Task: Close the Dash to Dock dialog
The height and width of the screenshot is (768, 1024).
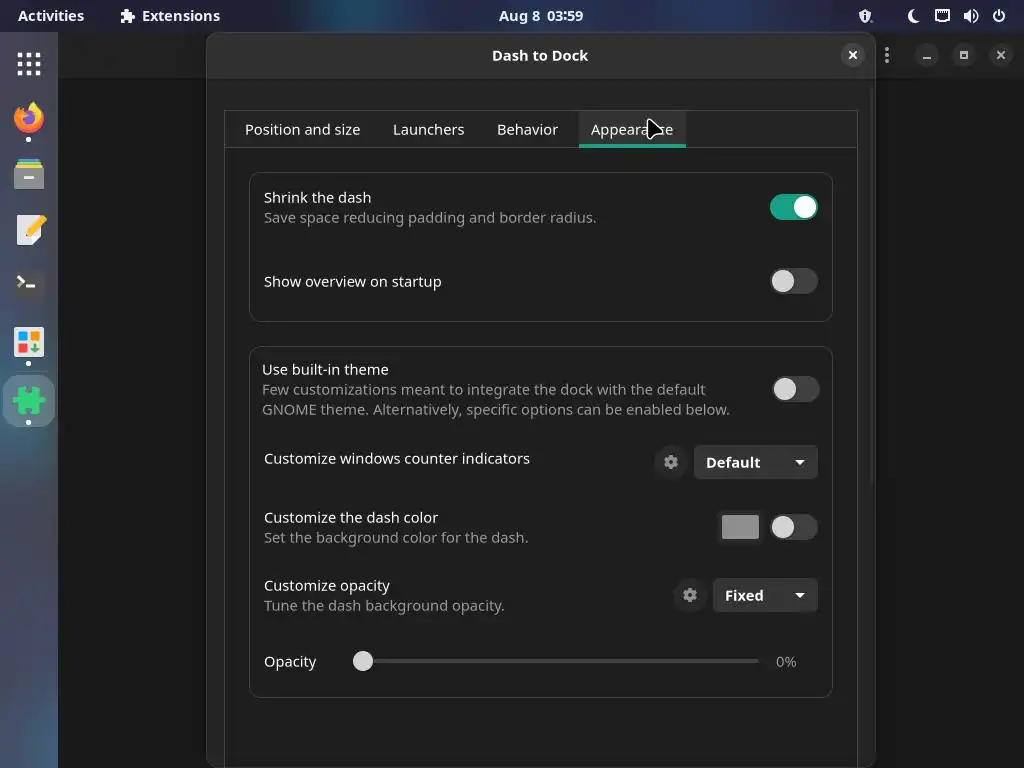Action: pyautogui.click(x=852, y=56)
